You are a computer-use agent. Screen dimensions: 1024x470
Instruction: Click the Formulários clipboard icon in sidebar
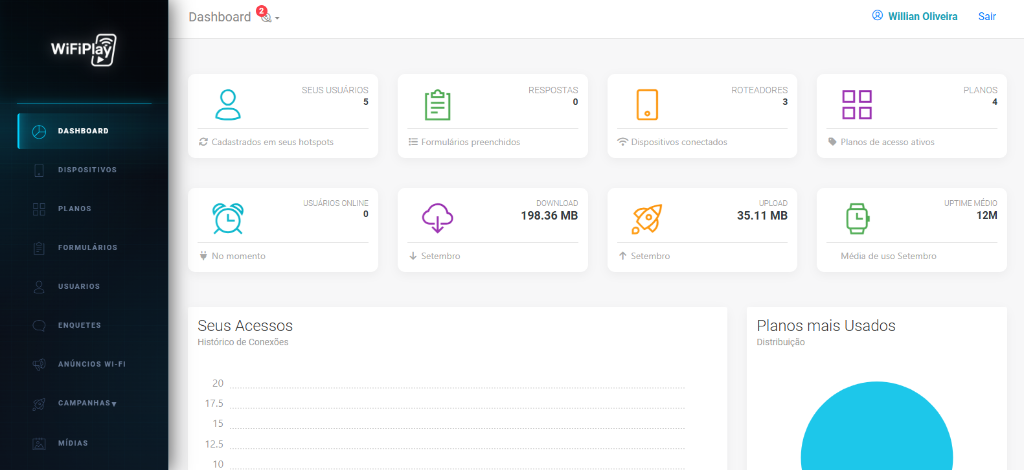(39, 248)
